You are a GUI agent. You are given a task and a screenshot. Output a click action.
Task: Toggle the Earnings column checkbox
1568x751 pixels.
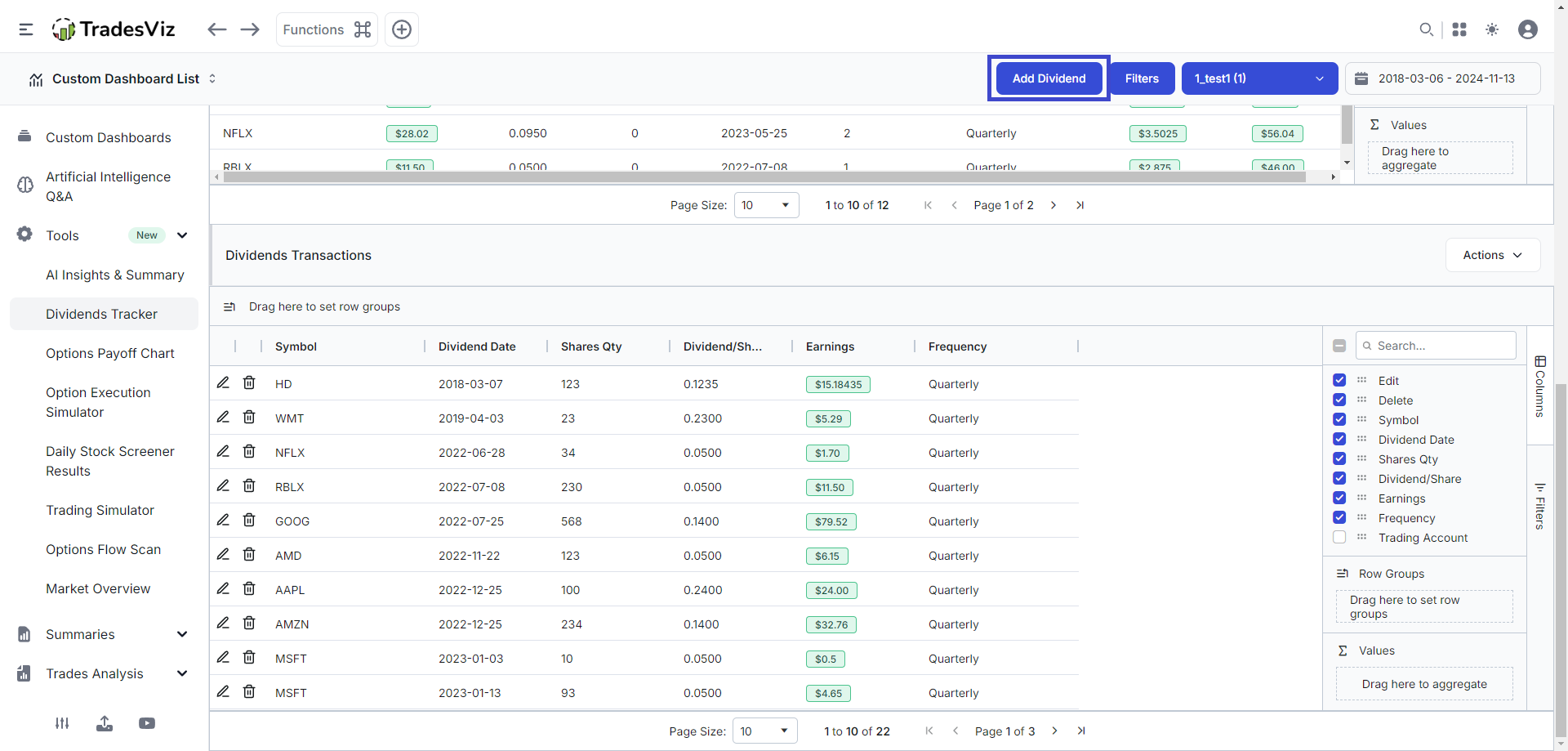coord(1339,498)
